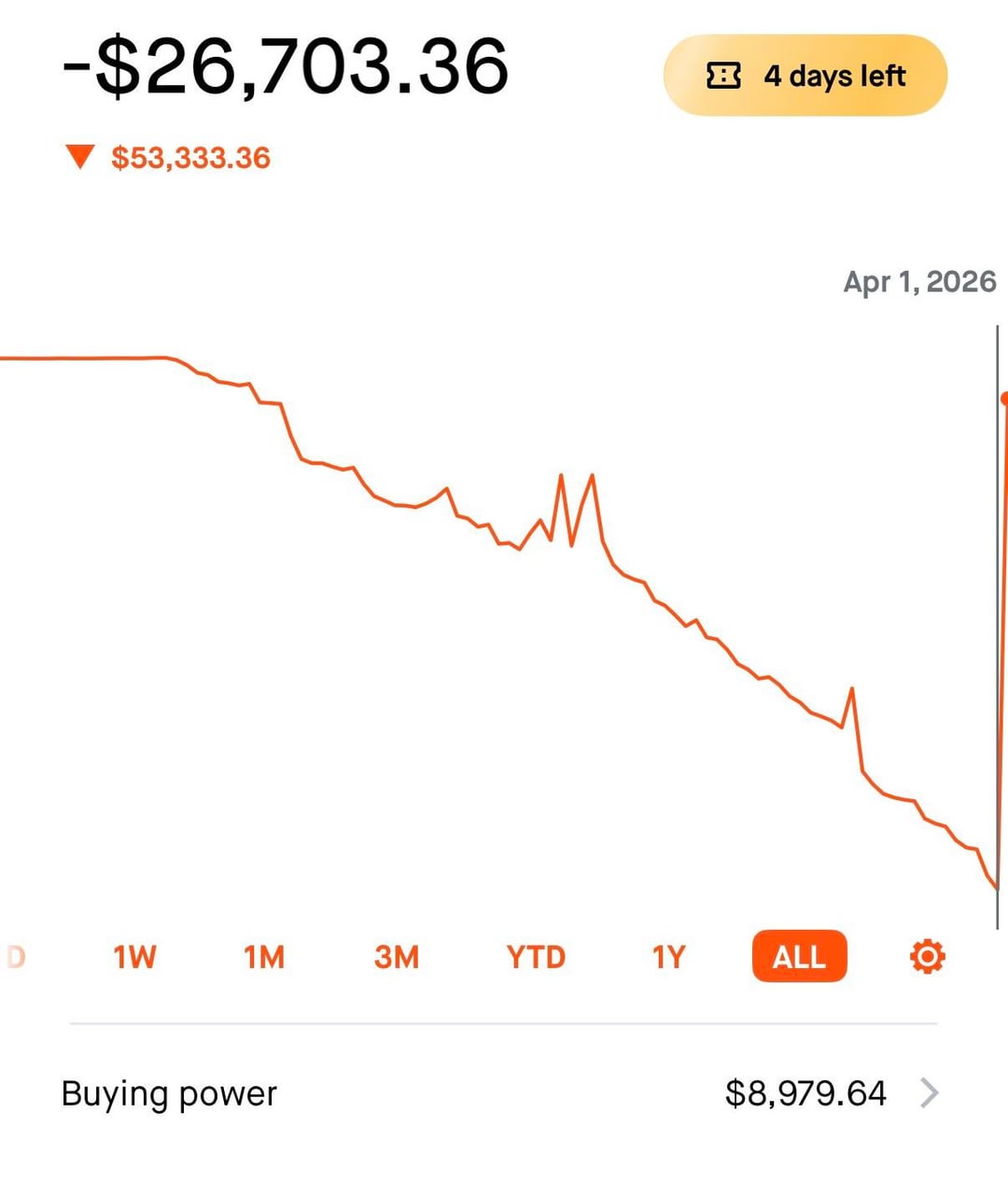This screenshot has height=1183, width=1008.
Task: Open the Buying power label
Action: pyautogui.click(x=169, y=1093)
